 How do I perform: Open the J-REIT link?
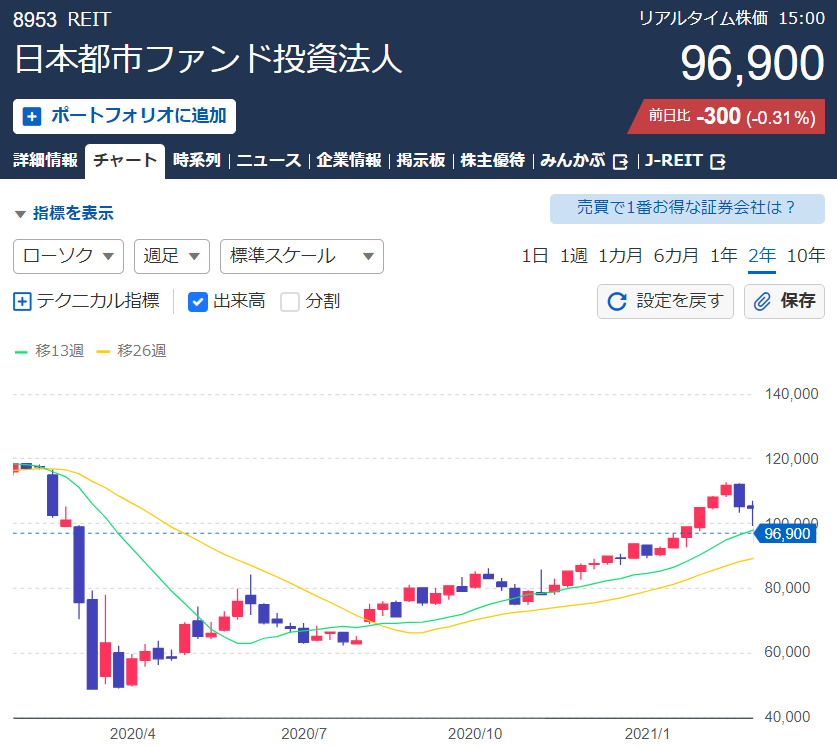click(674, 160)
